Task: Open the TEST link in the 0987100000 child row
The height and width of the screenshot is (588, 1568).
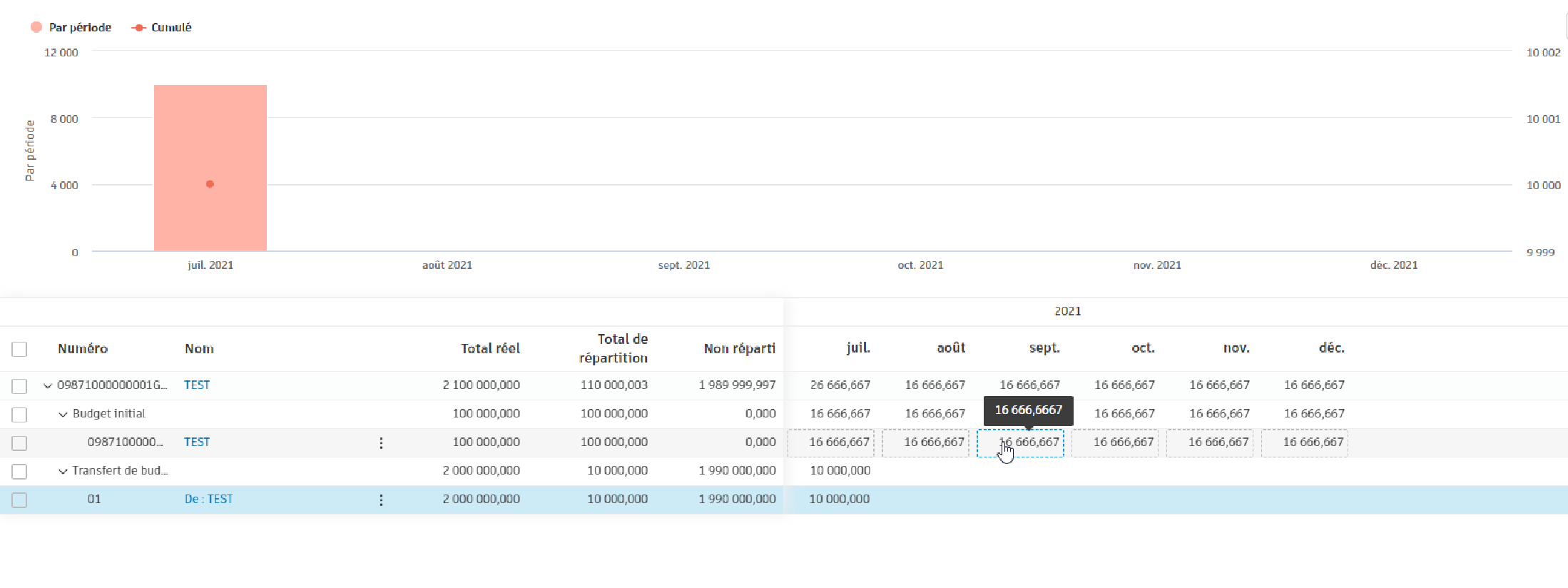Action: click(197, 442)
